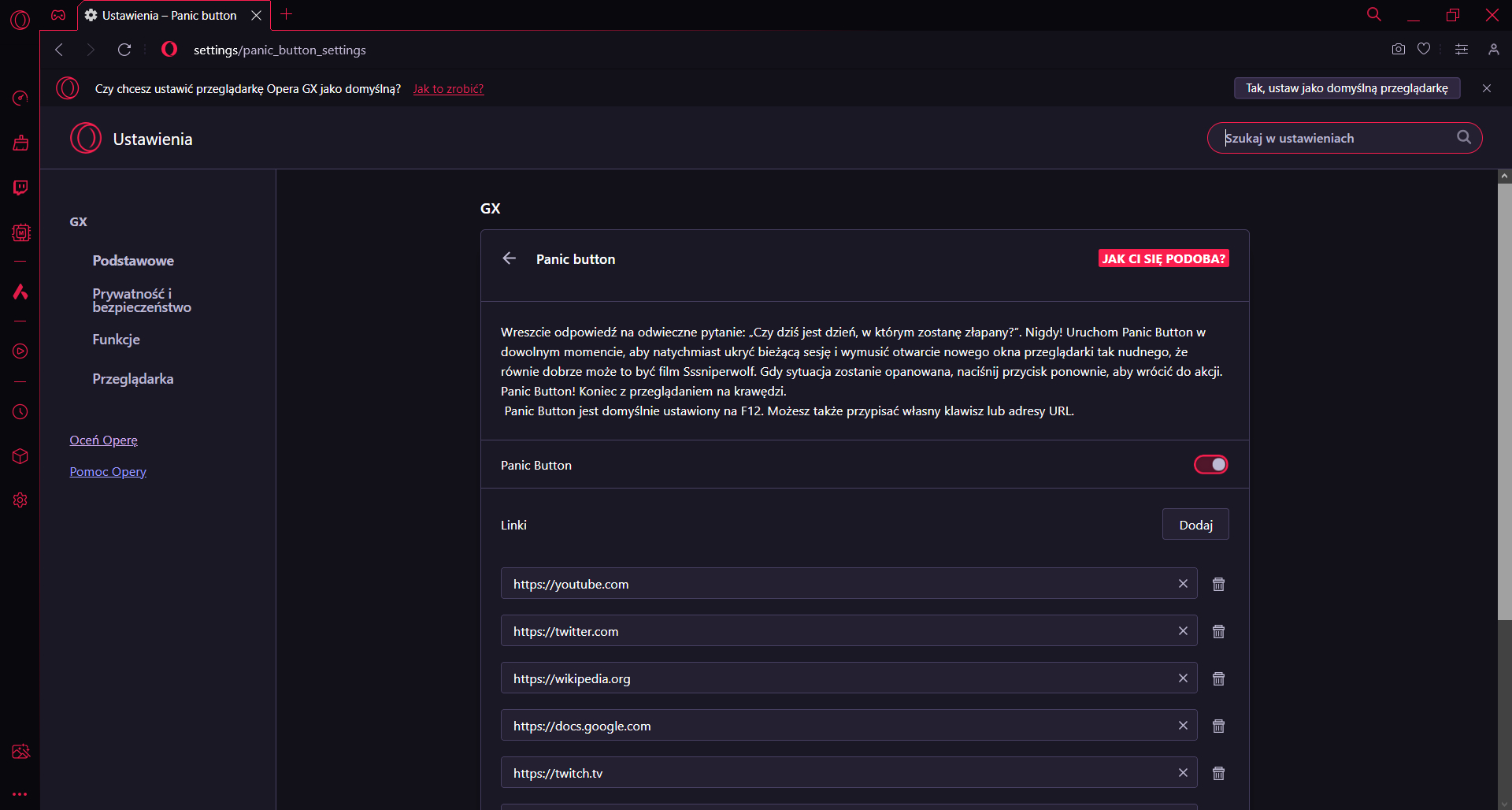Open History clock icon in sidebar
The width and height of the screenshot is (1512, 810).
point(20,411)
